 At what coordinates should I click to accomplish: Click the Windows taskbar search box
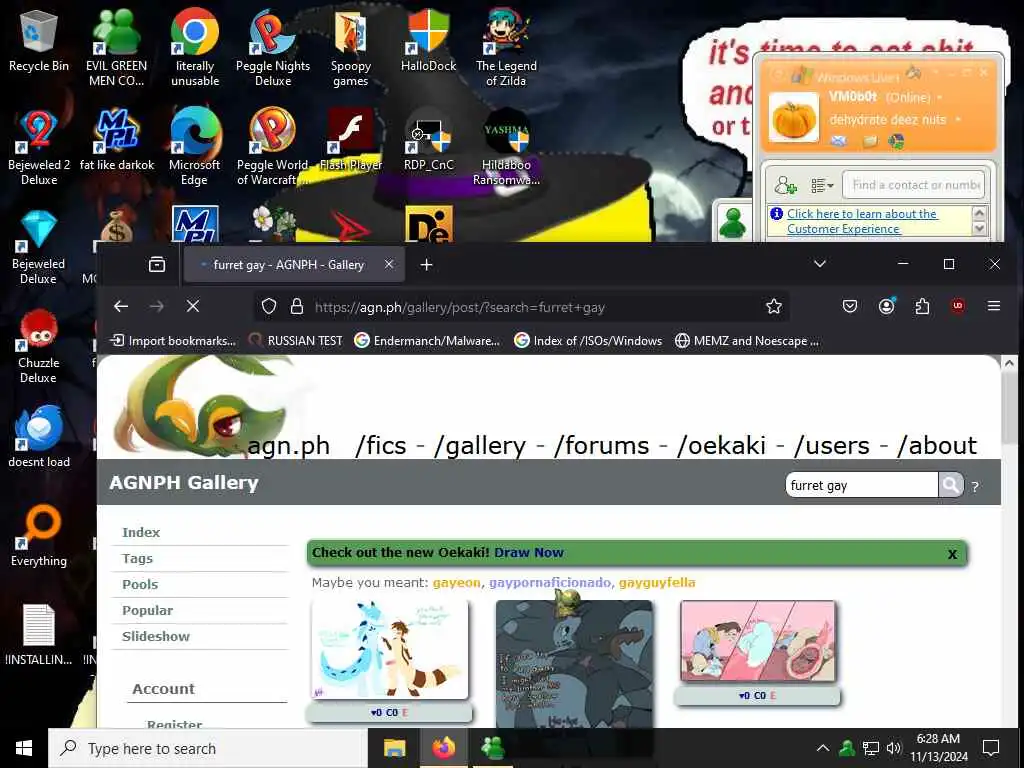(208, 748)
